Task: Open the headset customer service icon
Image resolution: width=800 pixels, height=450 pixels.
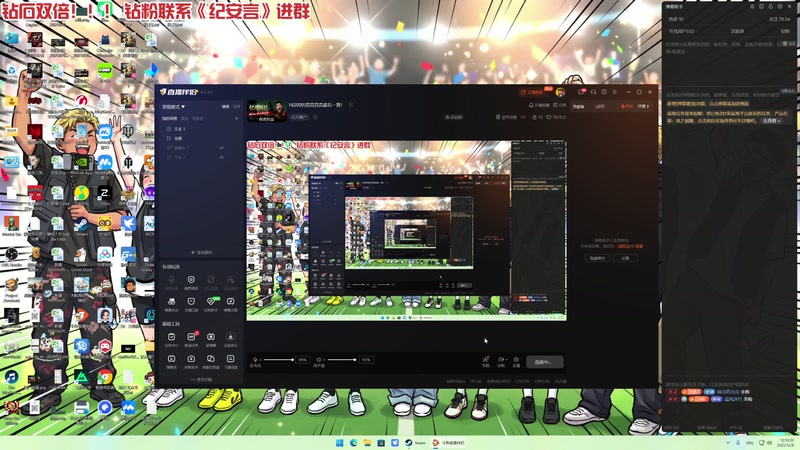Action: pos(593,92)
